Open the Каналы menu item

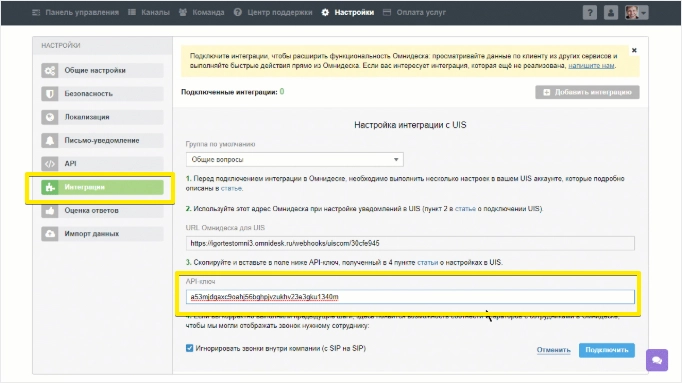coord(149,12)
